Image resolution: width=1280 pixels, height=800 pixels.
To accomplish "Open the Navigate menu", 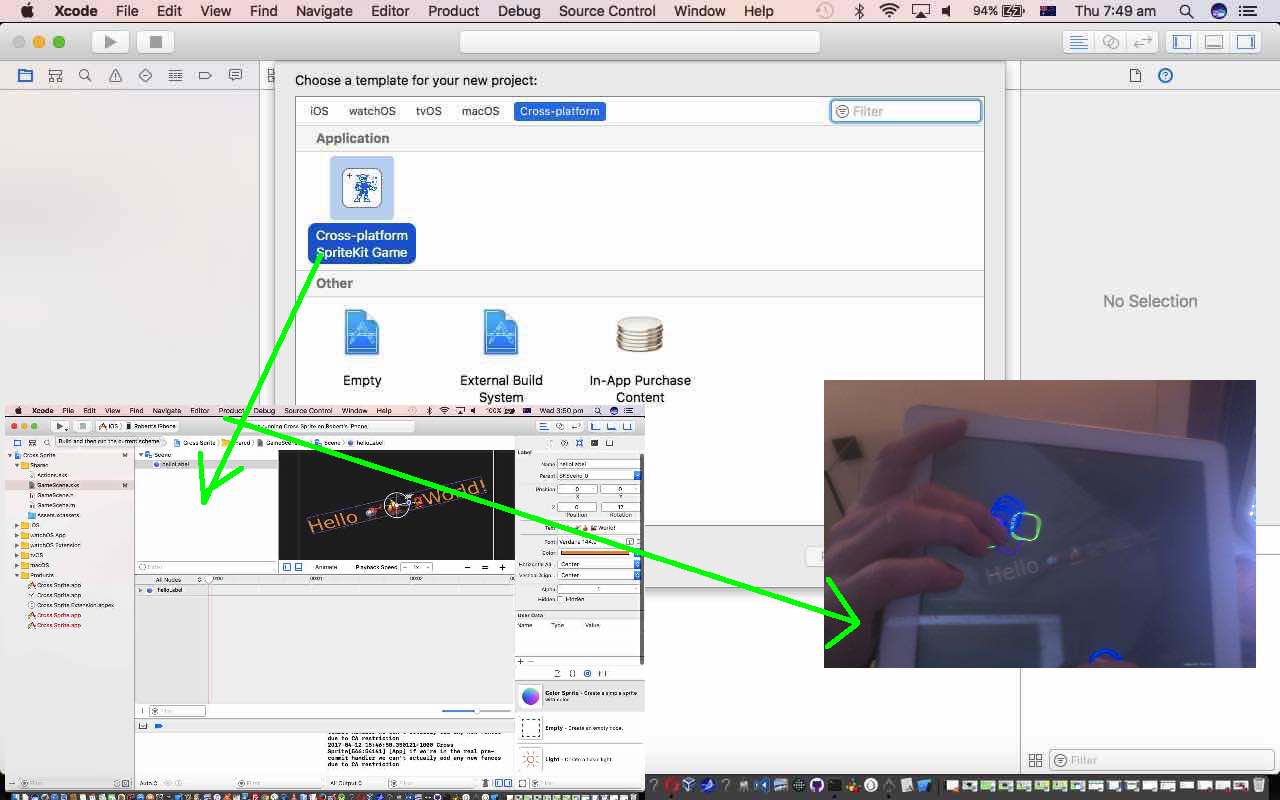I will point(324,11).
